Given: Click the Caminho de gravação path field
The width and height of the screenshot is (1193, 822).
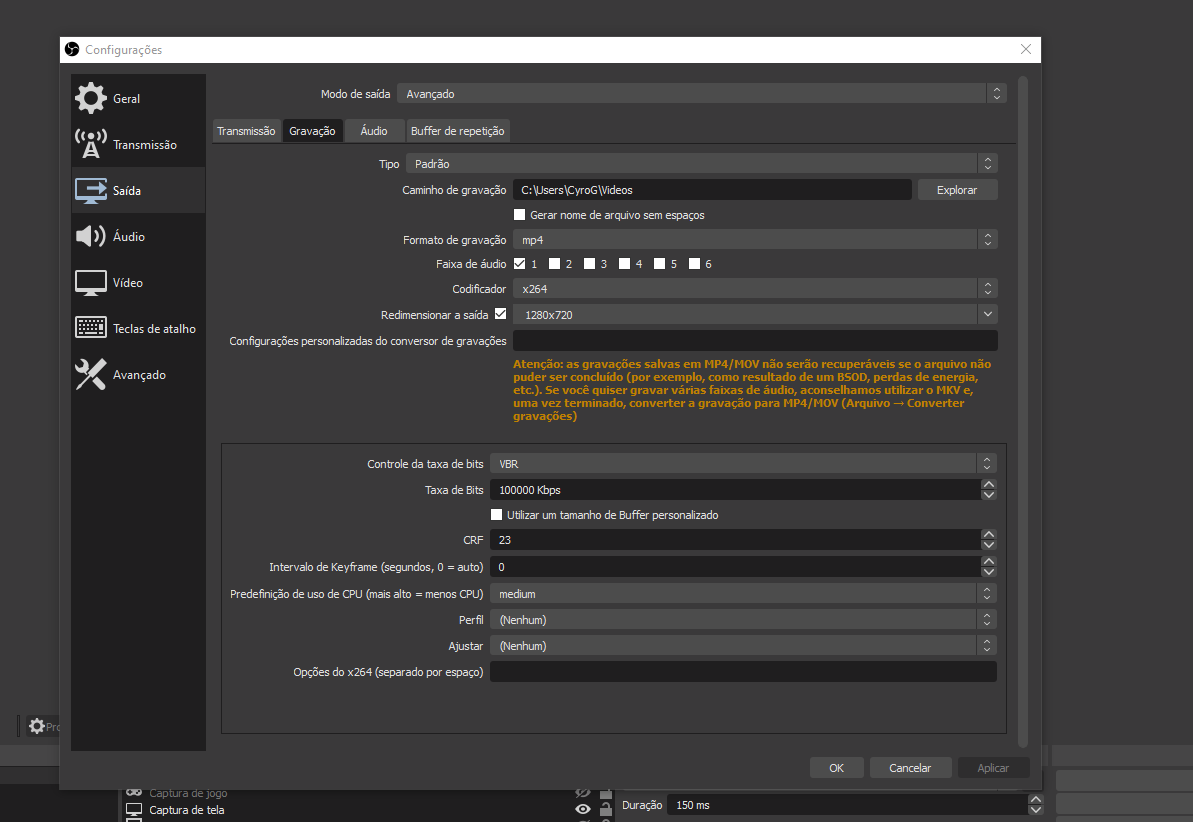Looking at the screenshot, I should pyautogui.click(x=712, y=190).
